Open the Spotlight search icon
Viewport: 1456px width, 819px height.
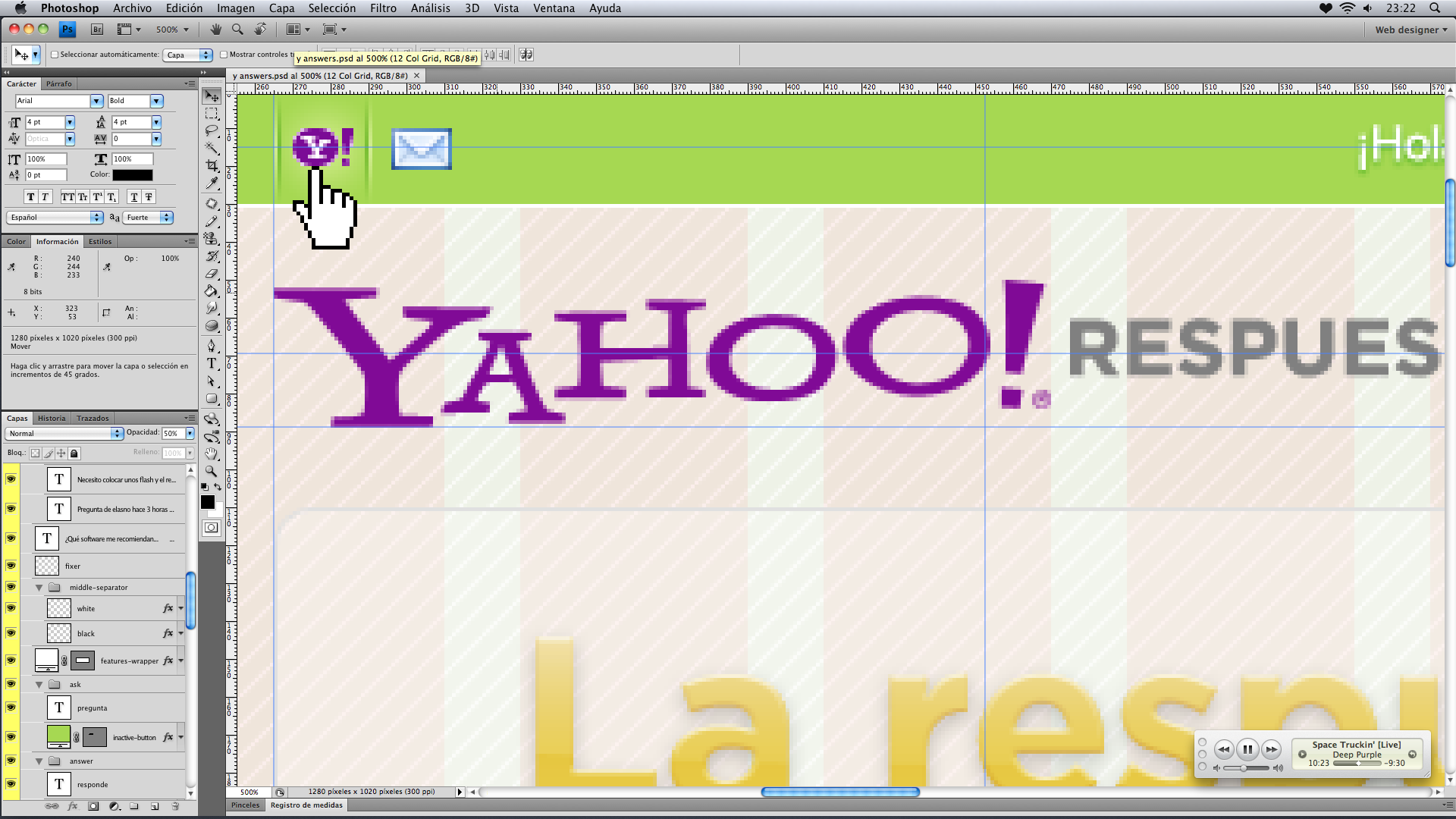pos(1435,8)
